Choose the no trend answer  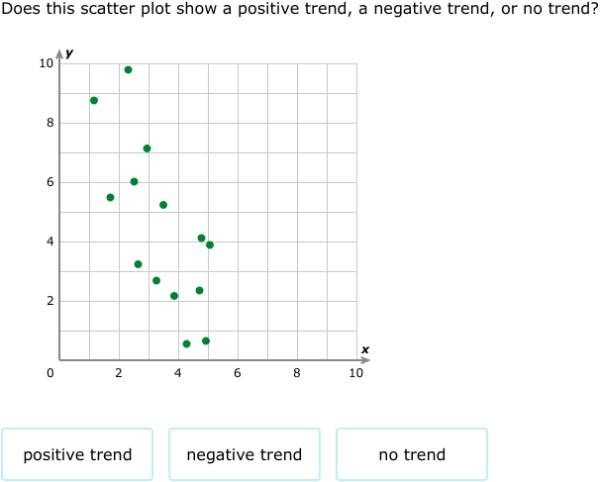tap(412, 454)
